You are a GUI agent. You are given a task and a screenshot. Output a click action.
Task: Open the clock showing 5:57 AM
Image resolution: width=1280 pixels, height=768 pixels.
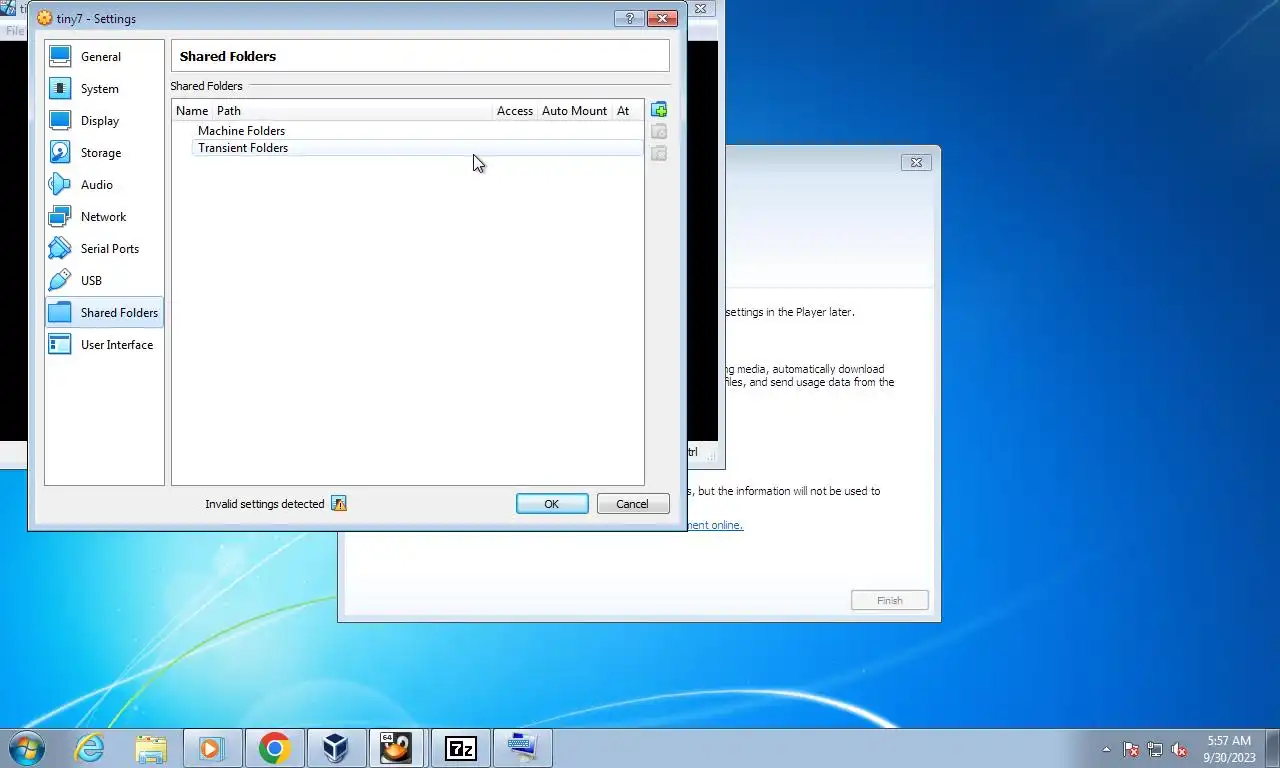point(1229,749)
